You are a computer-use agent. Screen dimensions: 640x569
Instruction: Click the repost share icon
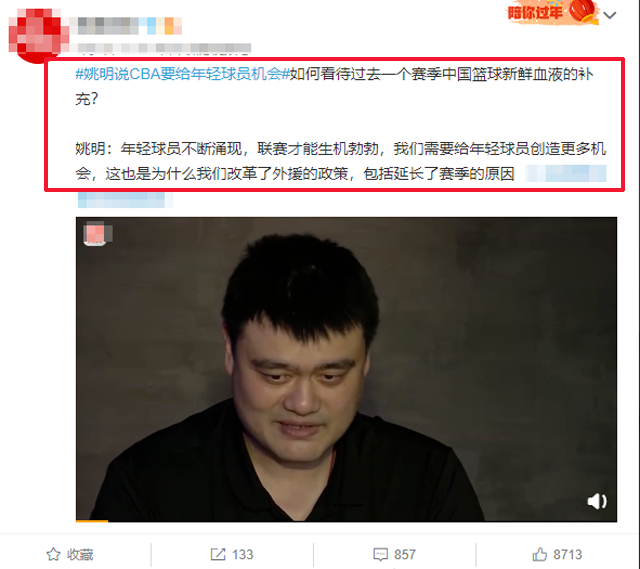point(218,554)
